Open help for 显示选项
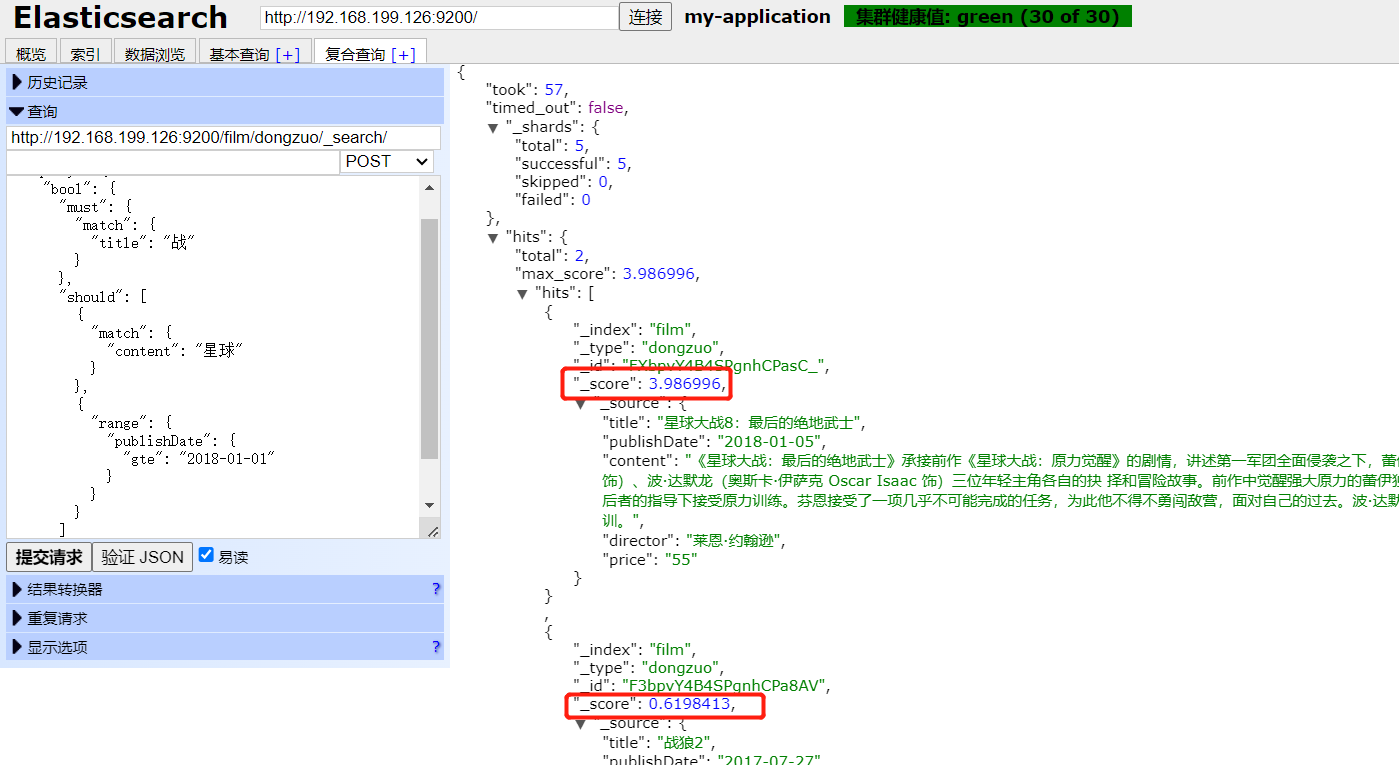Screen dimensions: 1399x765 click(436, 647)
